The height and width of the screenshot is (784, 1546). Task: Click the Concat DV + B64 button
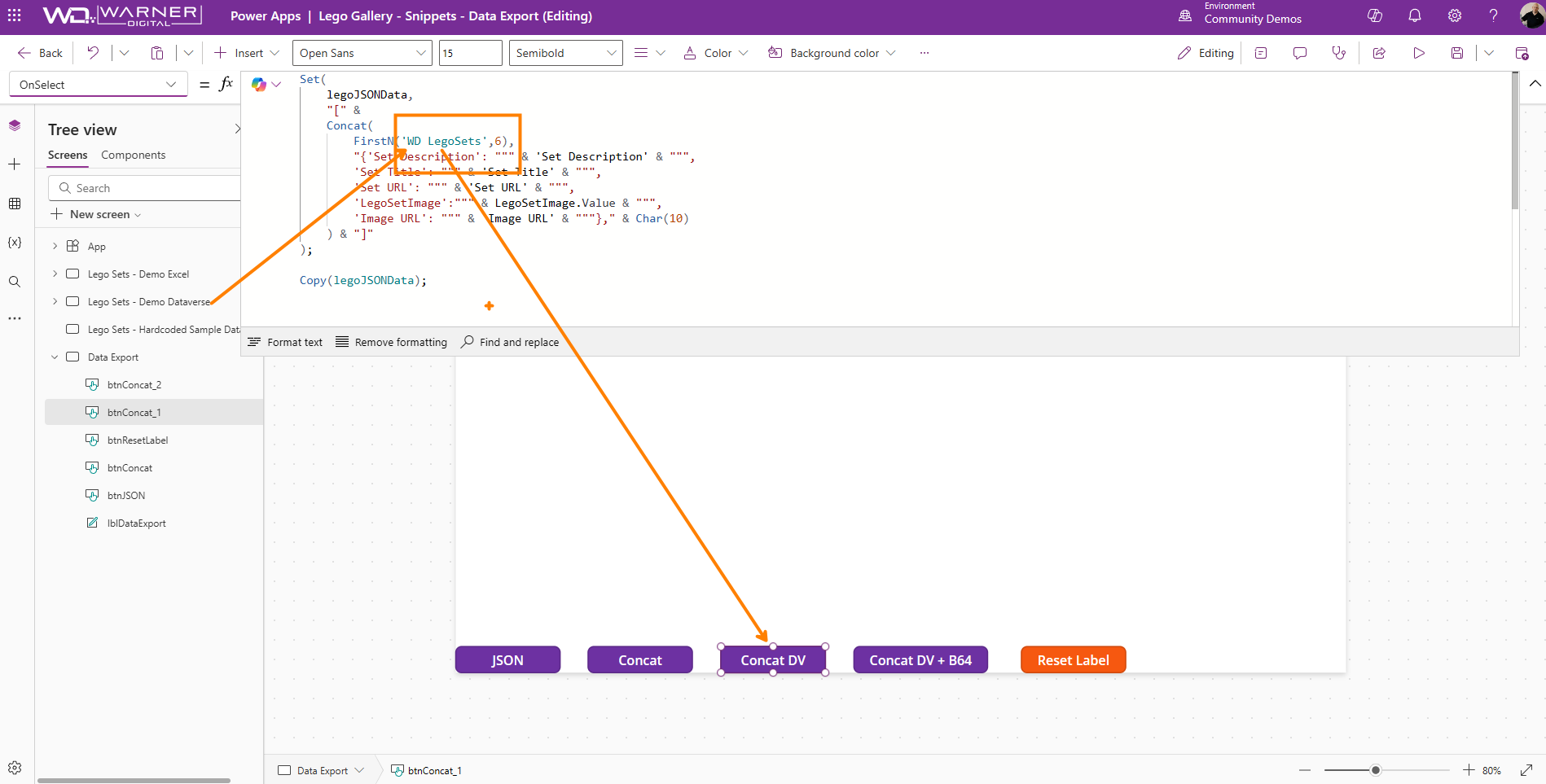pyautogui.click(x=920, y=660)
